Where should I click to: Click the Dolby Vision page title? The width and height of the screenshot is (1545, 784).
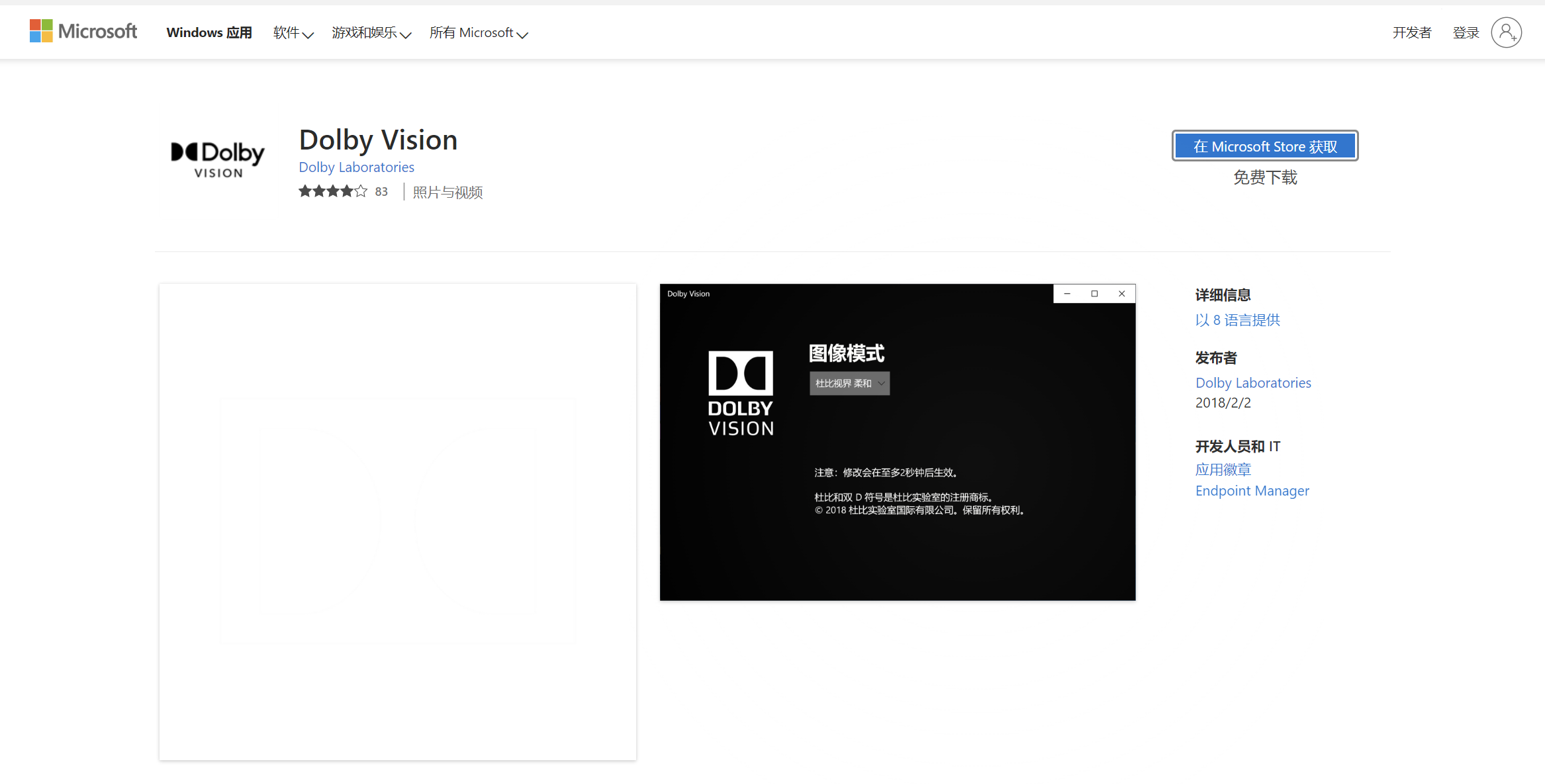[378, 140]
